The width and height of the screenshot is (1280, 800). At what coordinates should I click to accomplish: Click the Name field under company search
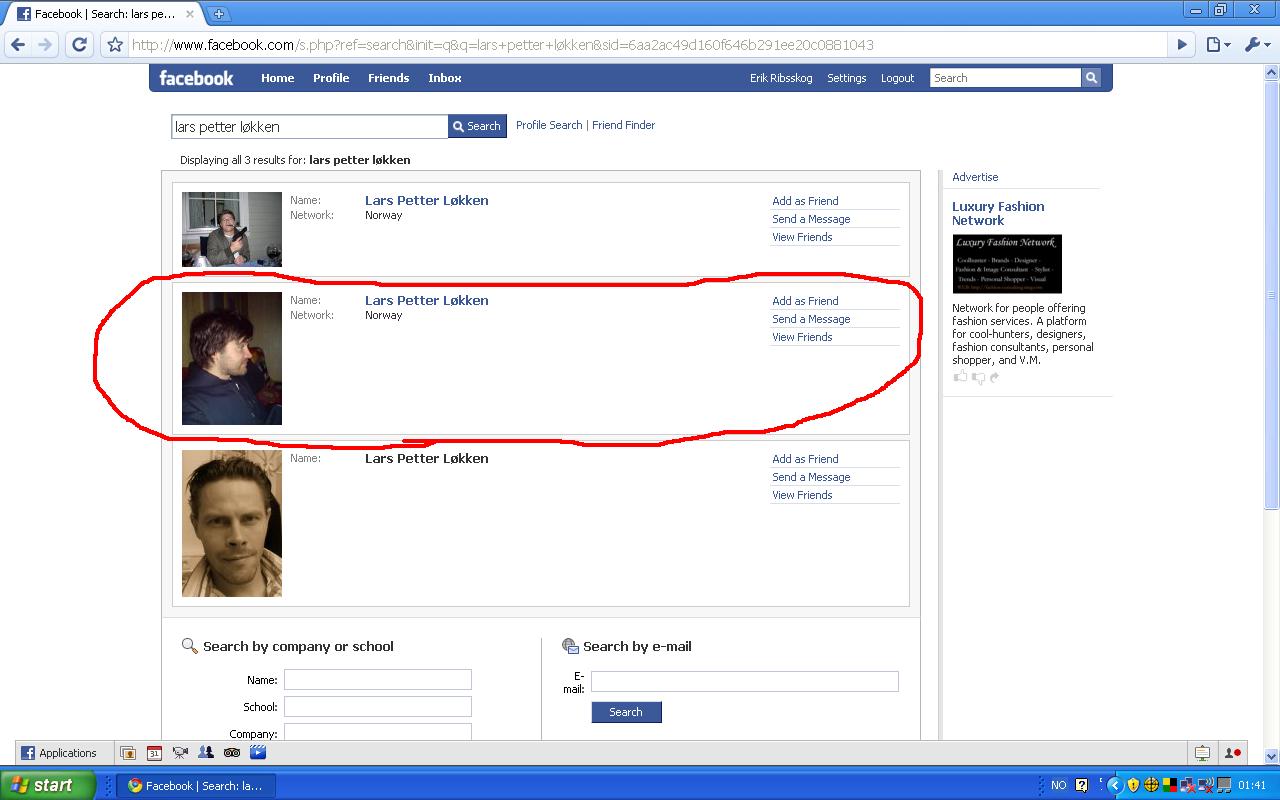378,680
